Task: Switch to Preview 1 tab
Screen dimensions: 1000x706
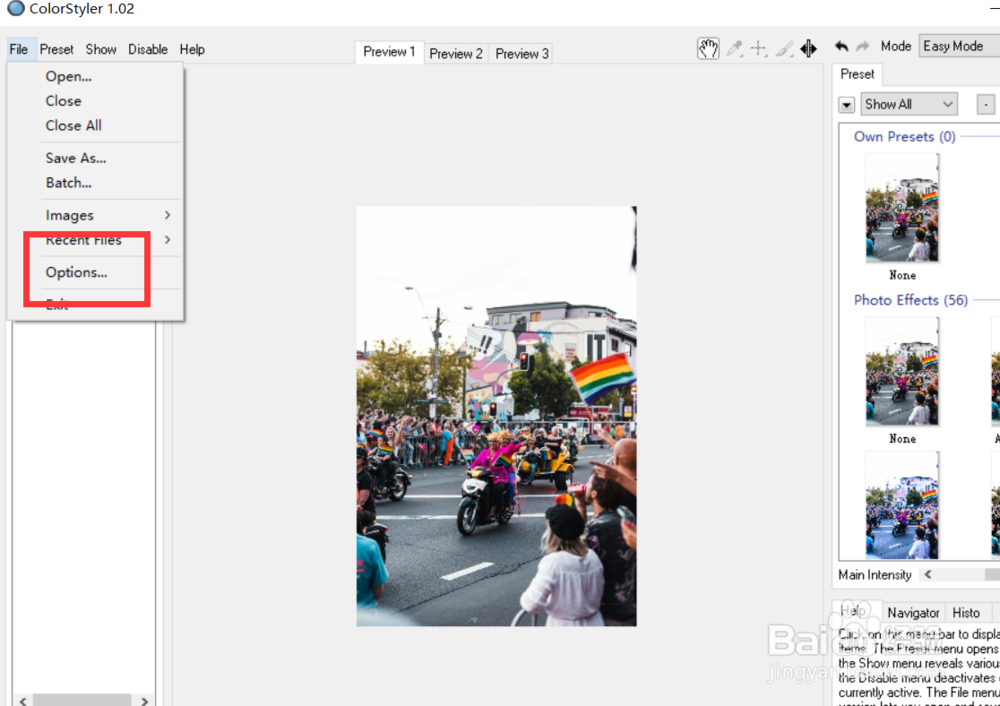Action: pyautogui.click(x=389, y=52)
